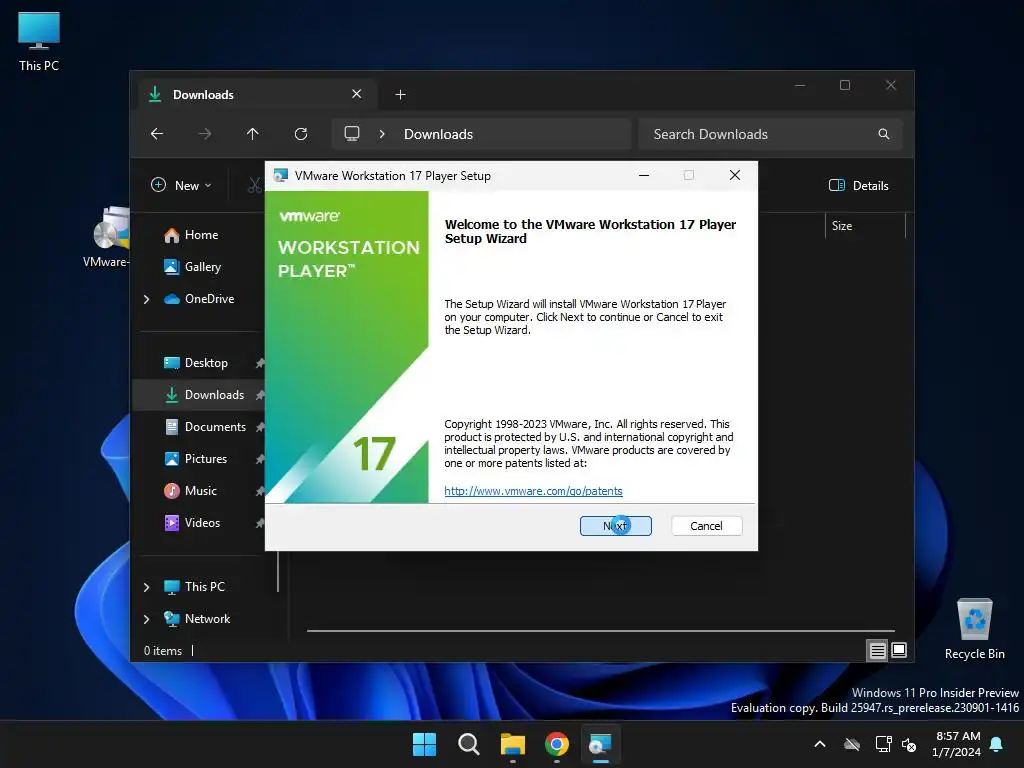The image size is (1024, 768).
Task: Switch to large thumbnails view
Action: tap(899, 650)
